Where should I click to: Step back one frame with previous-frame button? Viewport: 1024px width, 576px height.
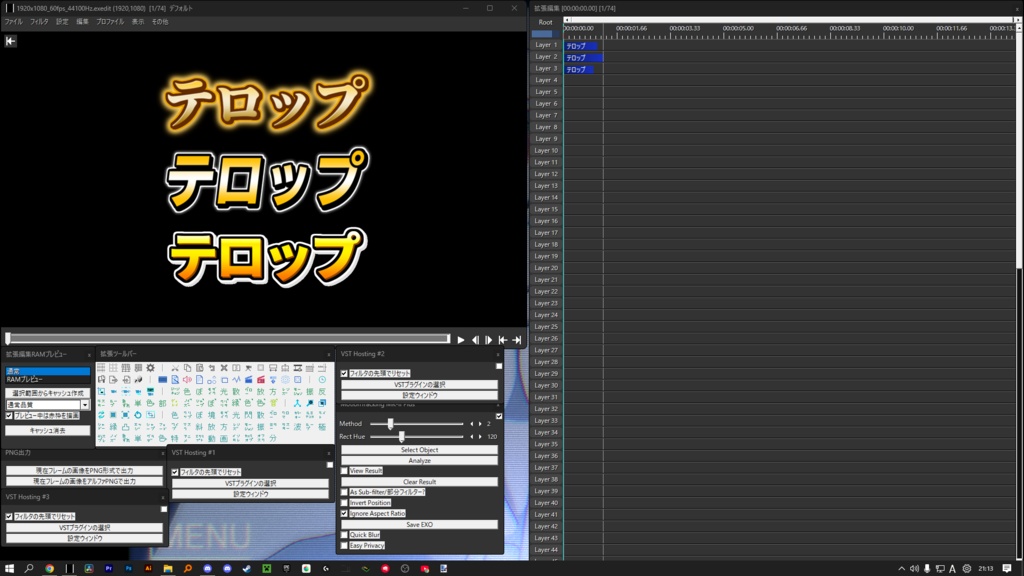coord(475,340)
